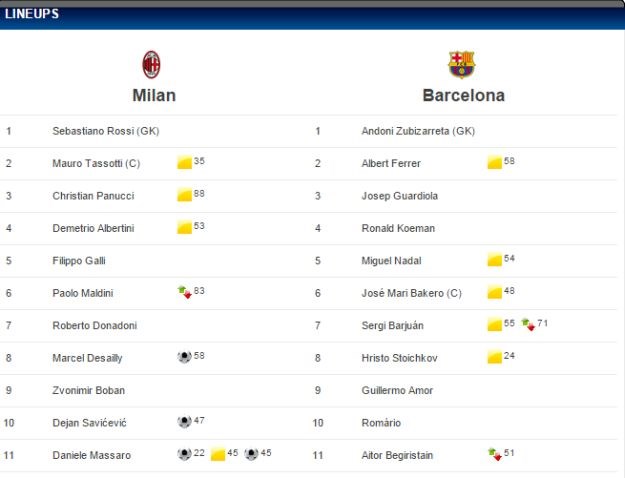Click Albert Ferrer's yellow card icon
This screenshot has width=625, height=478.
point(495,162)
